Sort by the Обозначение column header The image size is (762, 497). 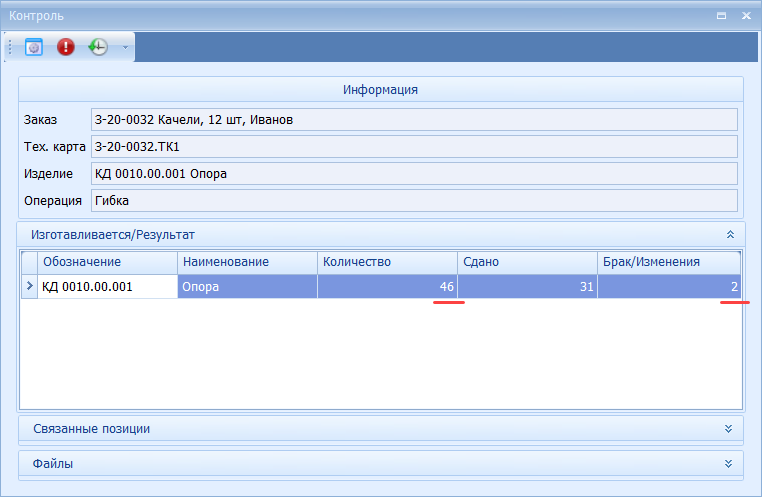click(107, 262)
